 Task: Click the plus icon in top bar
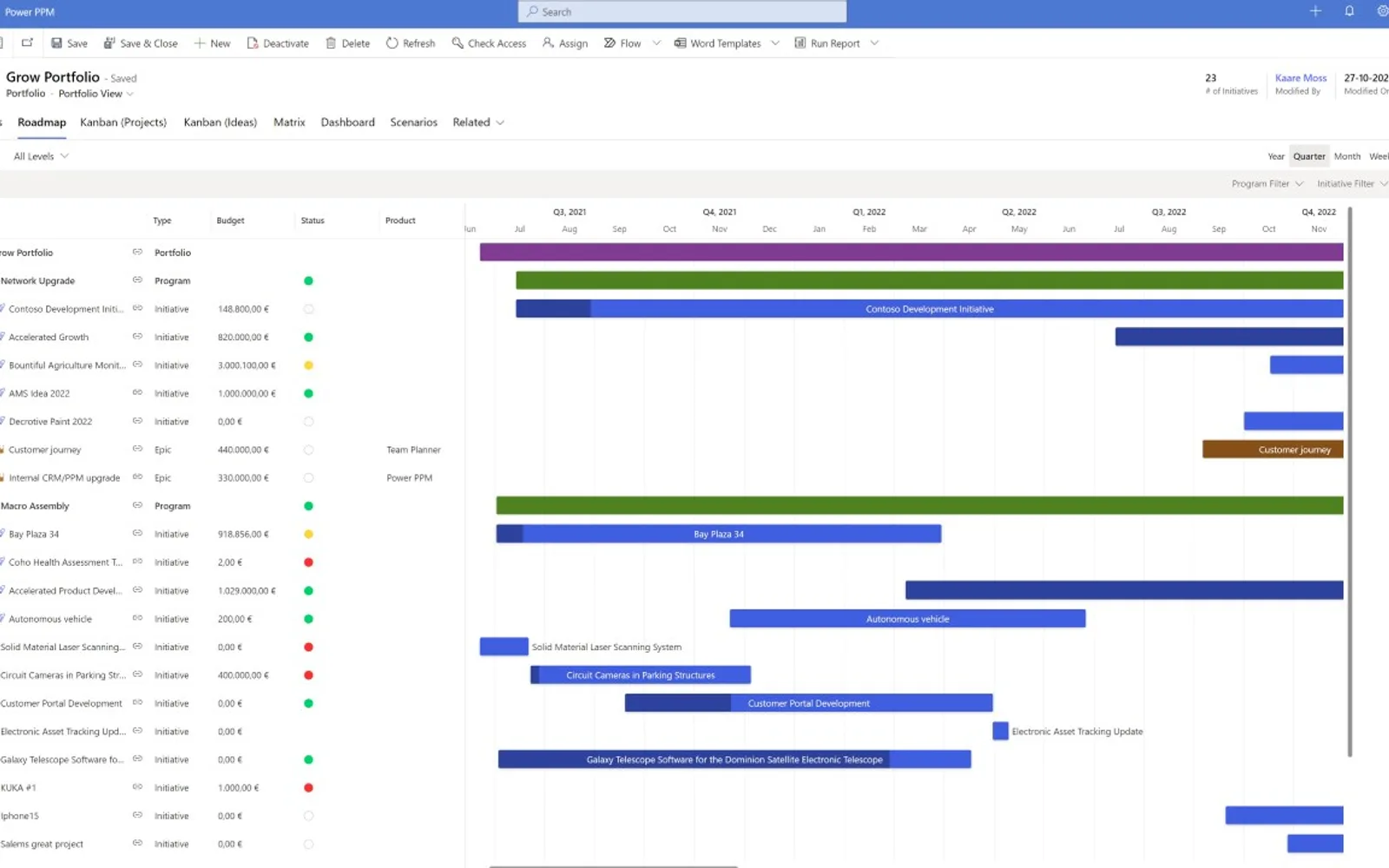(x=1315, y=11)
